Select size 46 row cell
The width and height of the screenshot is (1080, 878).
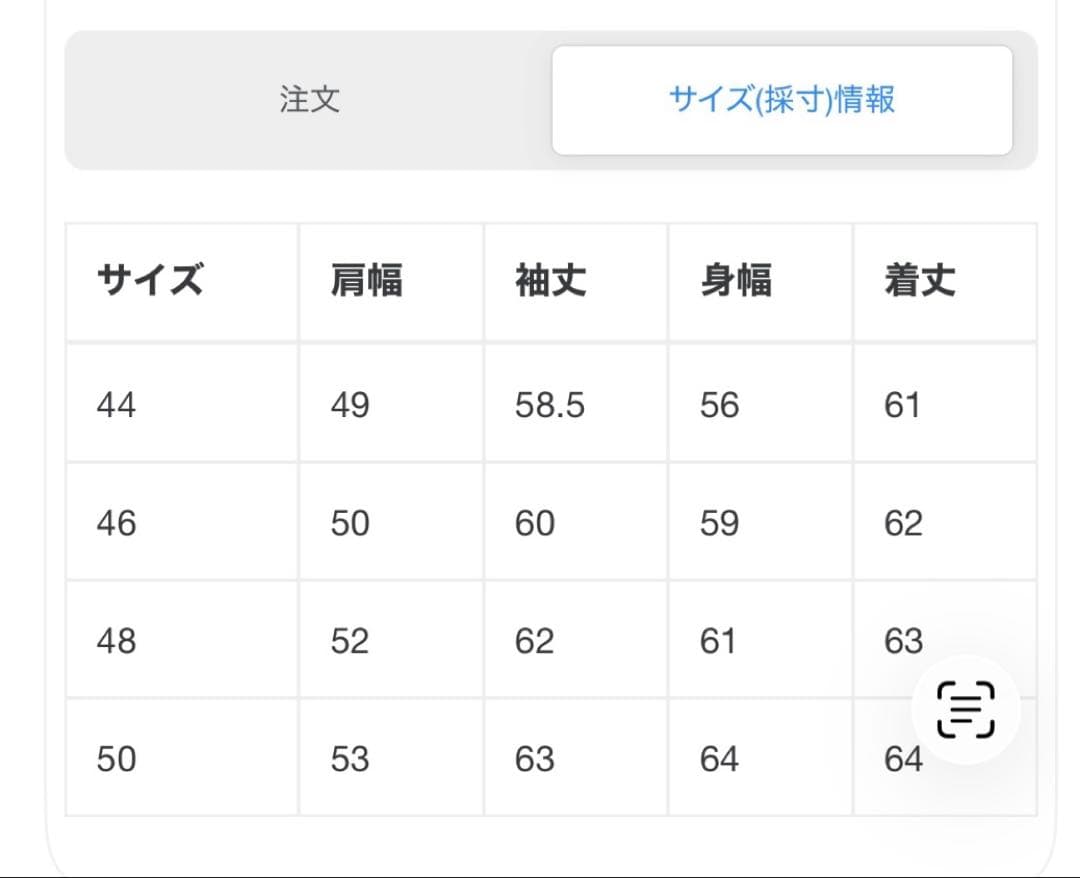point(117,523)
